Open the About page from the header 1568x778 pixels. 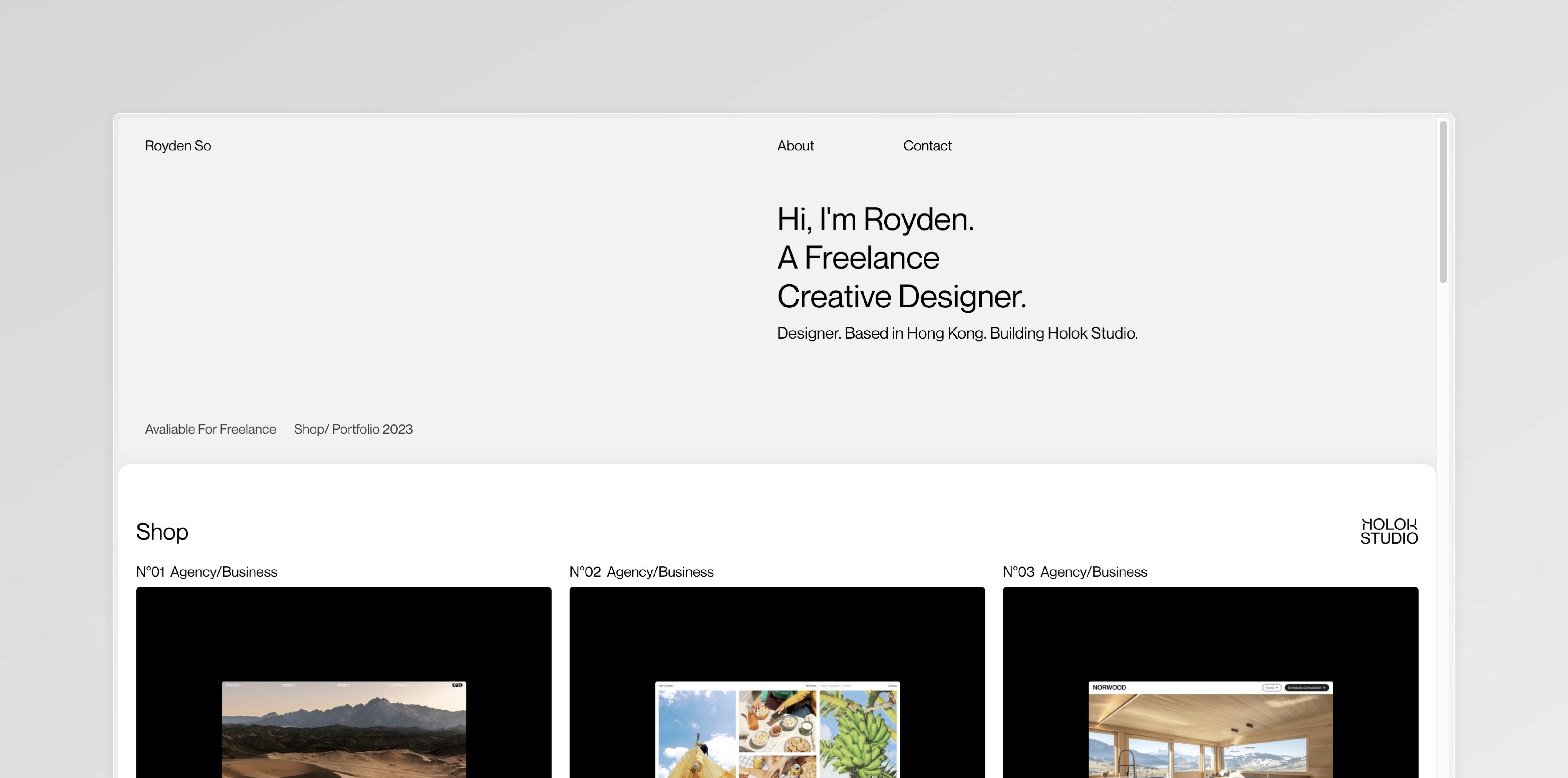(795, 146)
